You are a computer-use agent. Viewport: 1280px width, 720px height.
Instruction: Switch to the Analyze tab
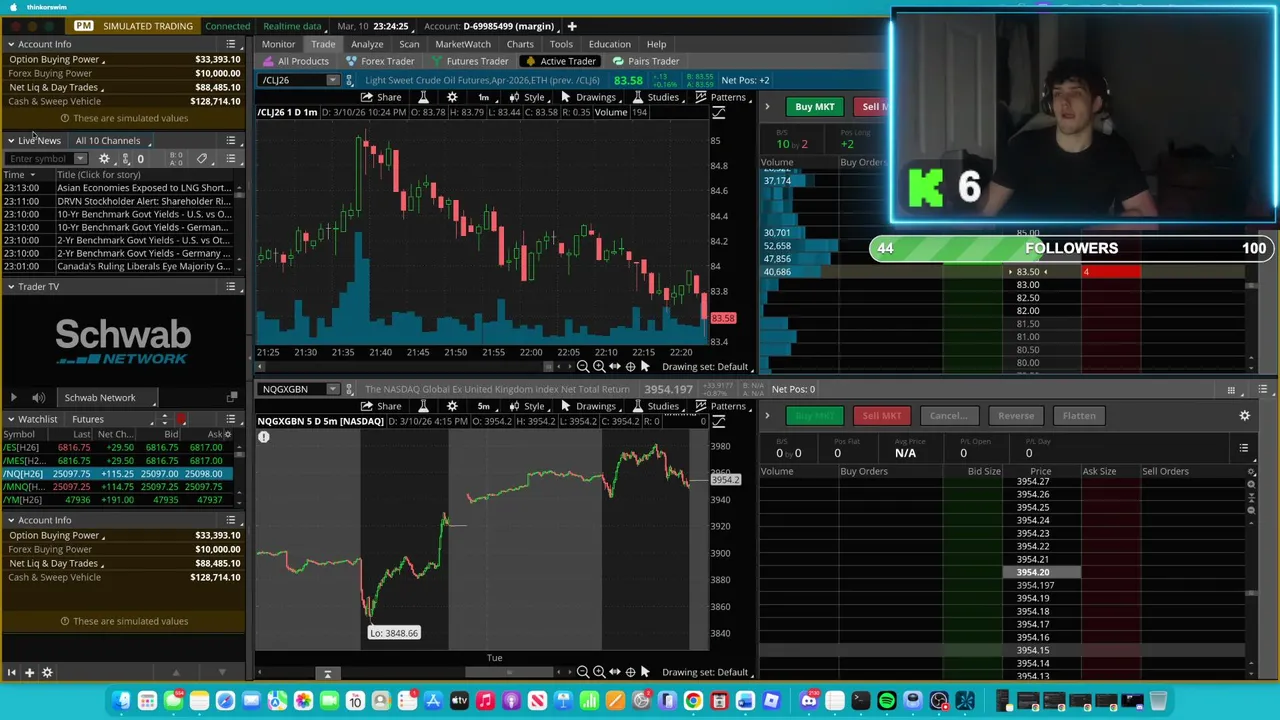367,44
